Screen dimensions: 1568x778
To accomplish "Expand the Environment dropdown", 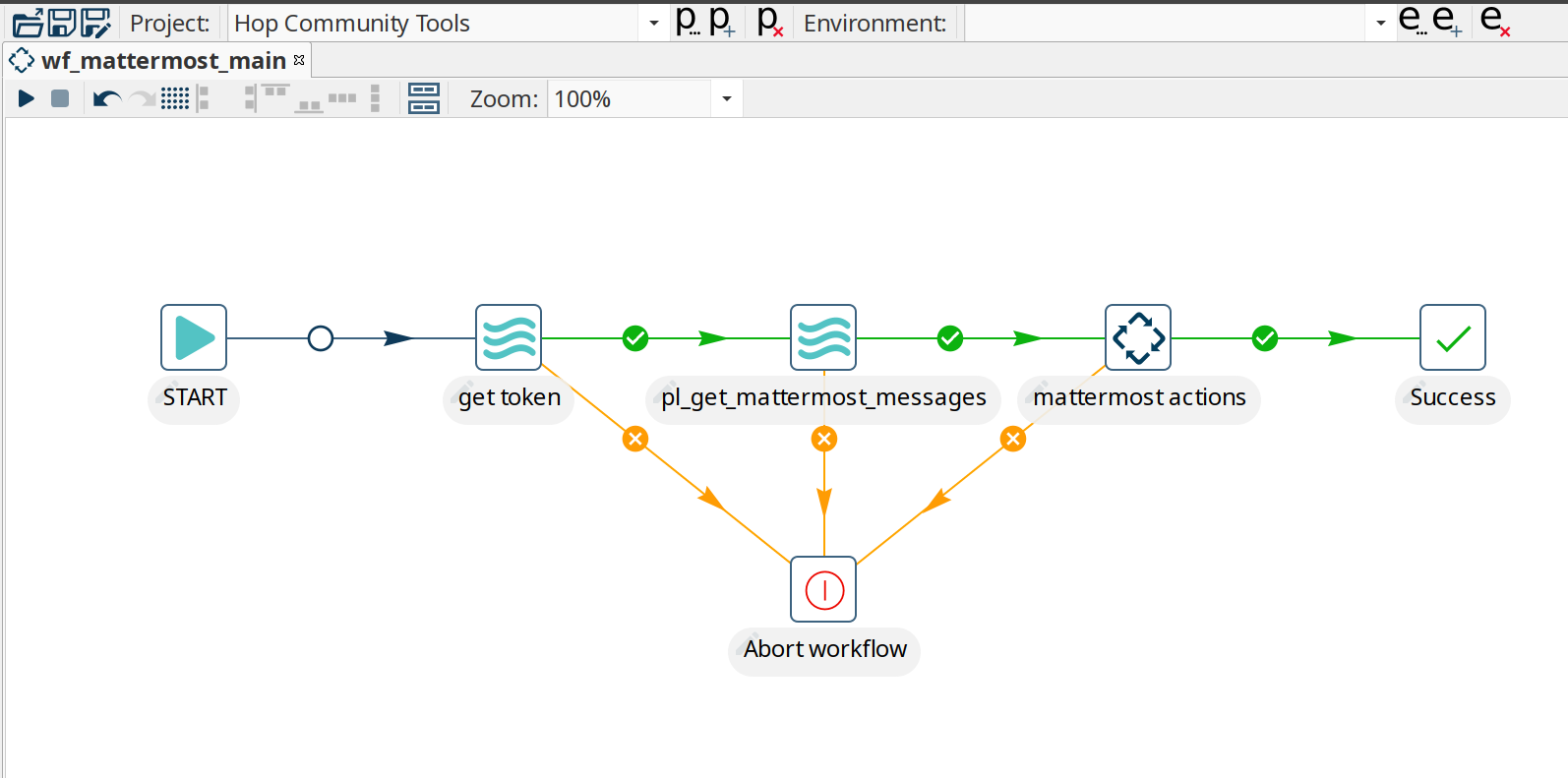I will coord(1380,23).
